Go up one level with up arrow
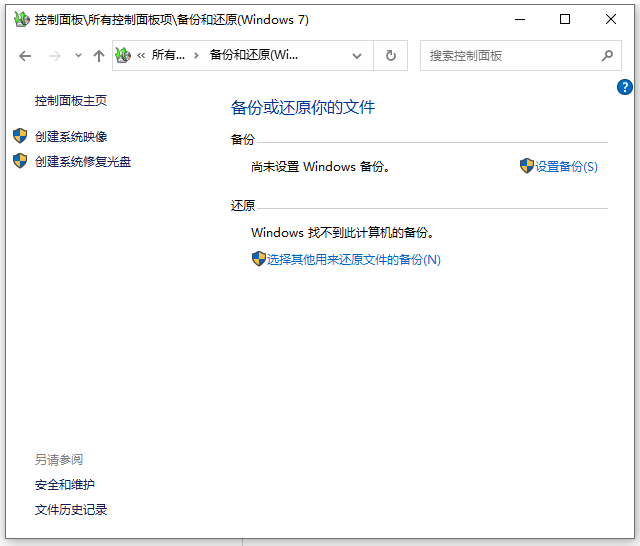Viewport: 640px width, 546px height. click(x=99, y=56)
